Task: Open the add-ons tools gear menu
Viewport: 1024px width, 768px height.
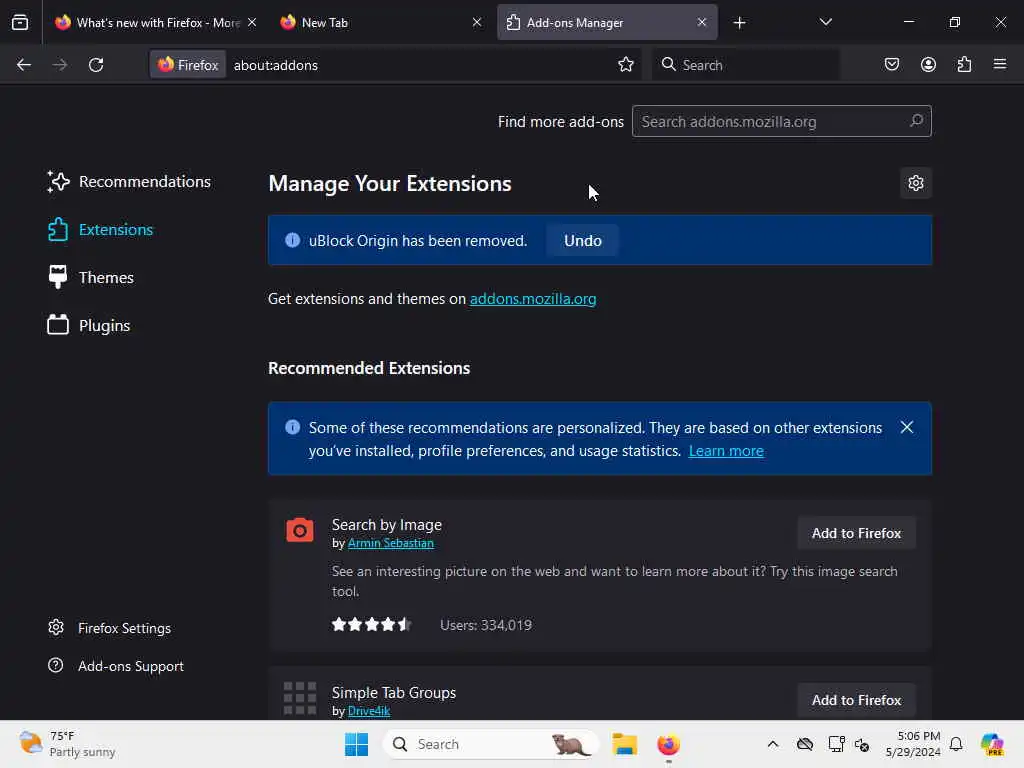Action: tap(916, 184)
